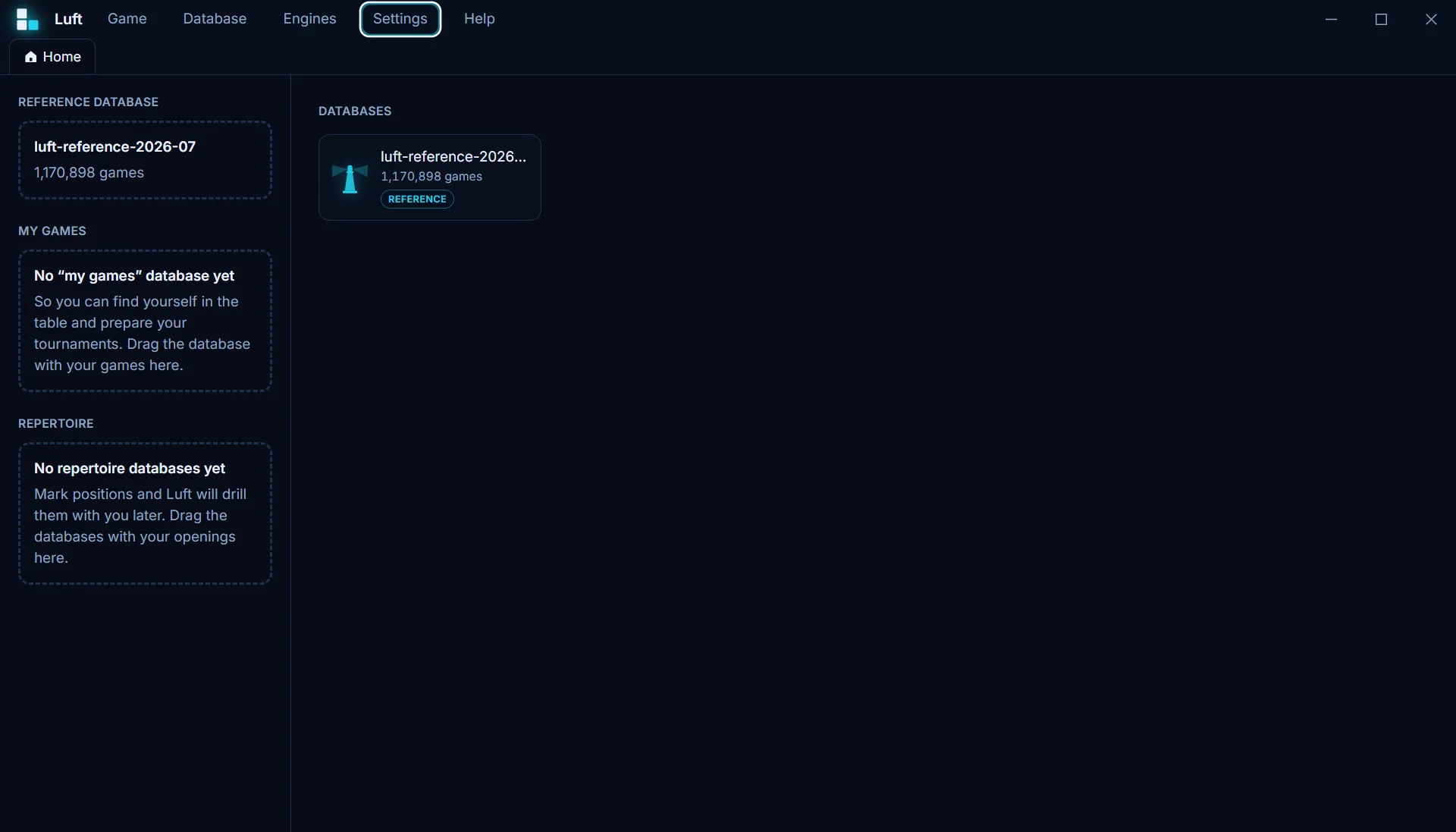Click the lighthouse icon on database card
This screenshot has width=1456, height=832.
pyautogui.click(x=350, y=178)
